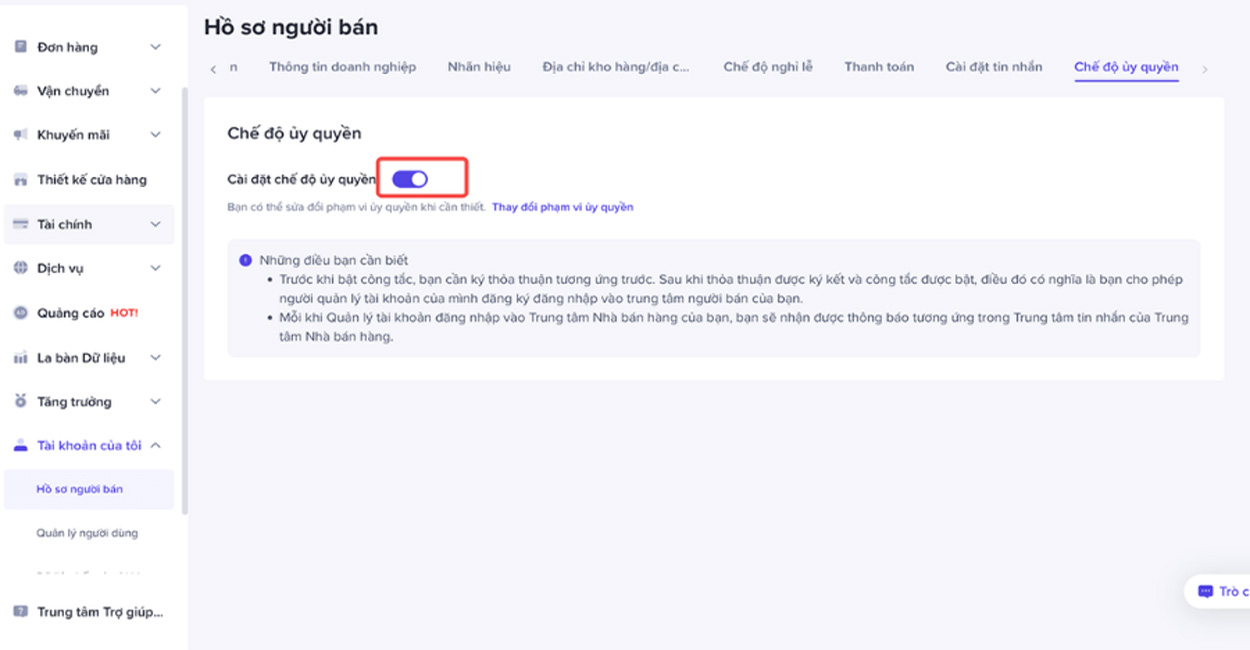Click the Tăng trưởng medal icon
Viewport: 1250px width, 650px height.
point(20,401)
